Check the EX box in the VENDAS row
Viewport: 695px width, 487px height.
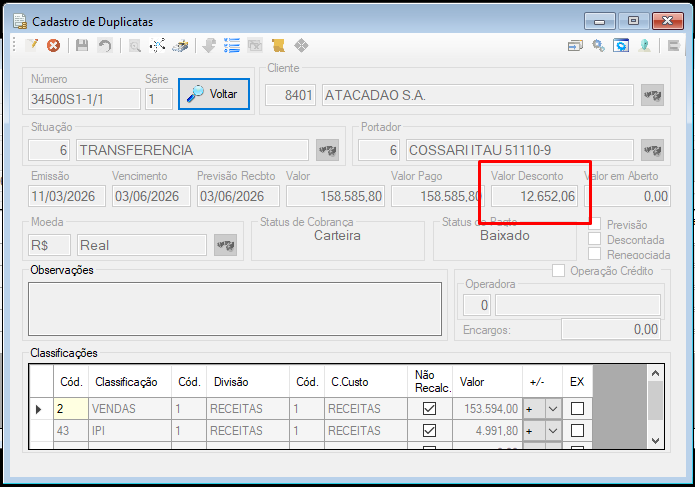click(577, 409)
